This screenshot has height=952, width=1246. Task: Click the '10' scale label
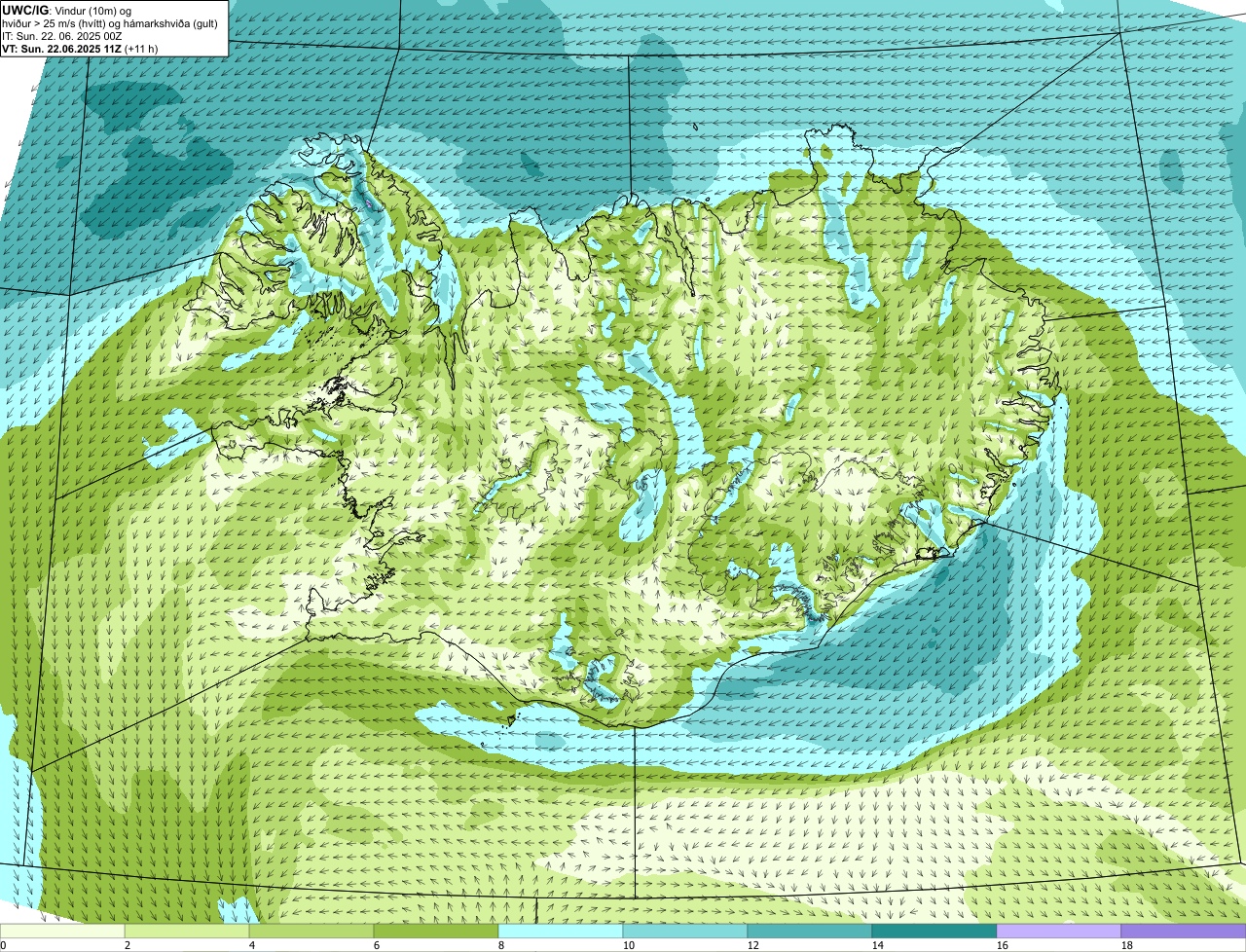[x=629, y=945]
